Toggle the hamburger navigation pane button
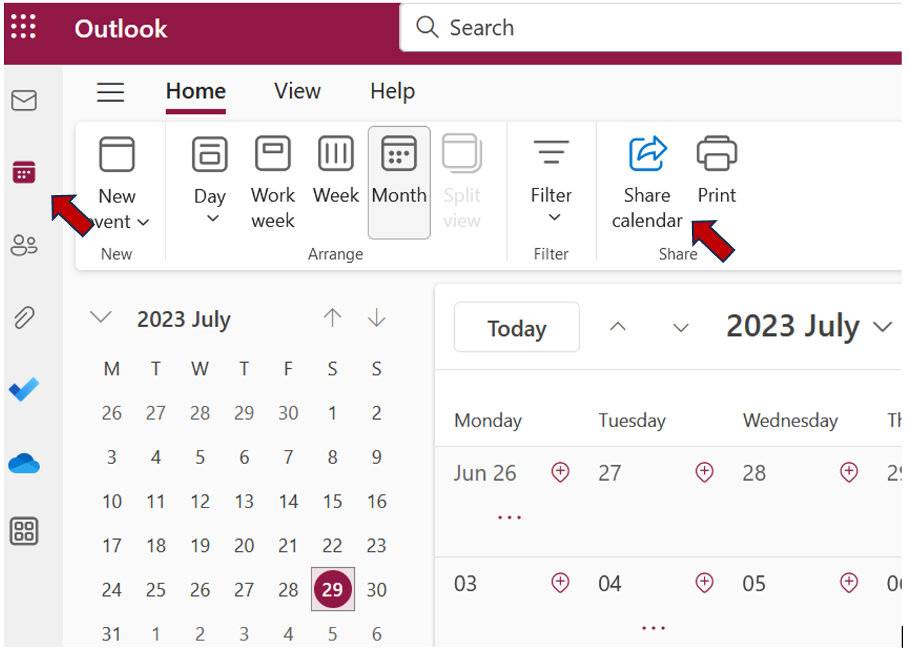908x650 pixels. tap(110, 92)
